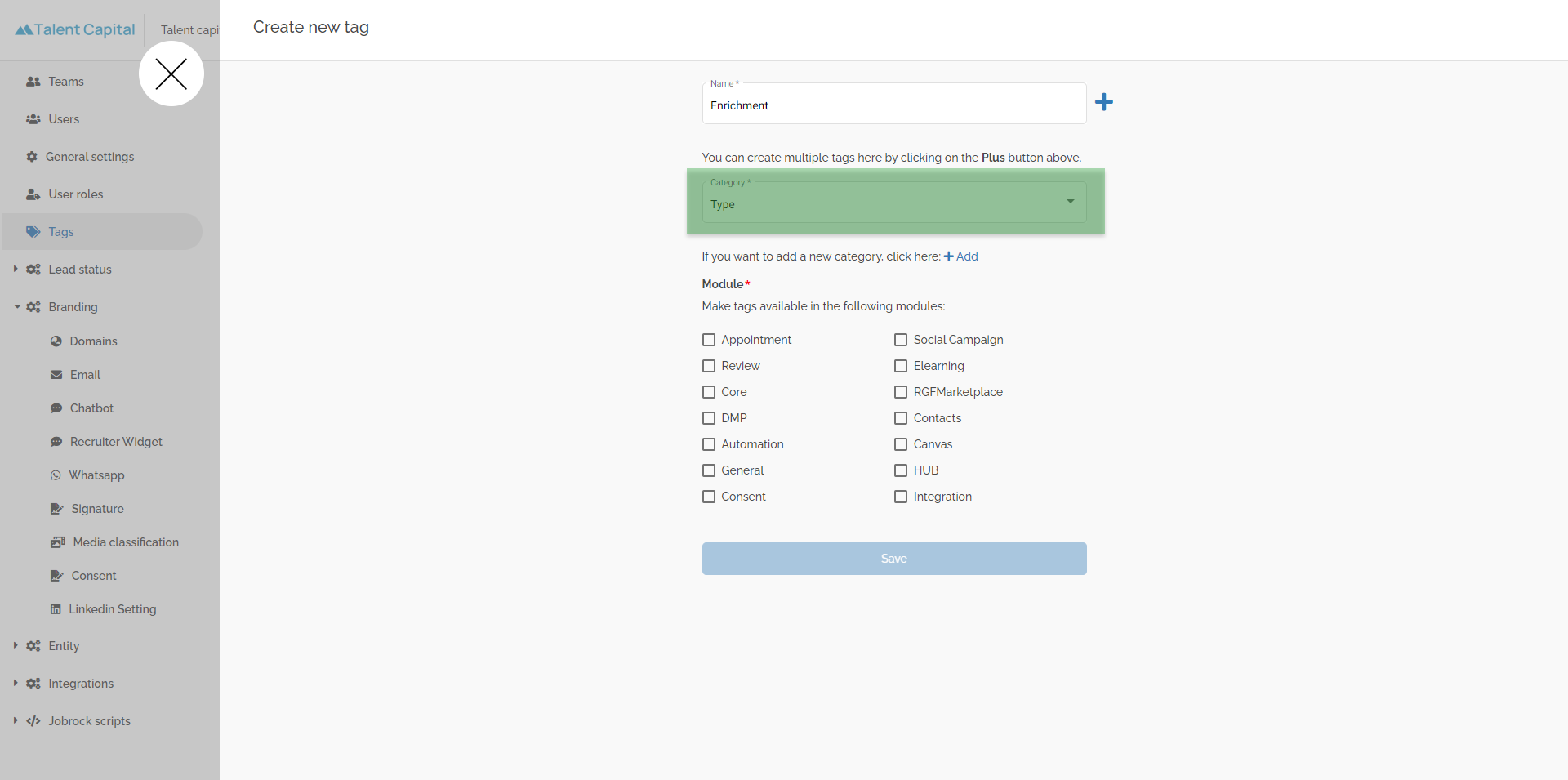
Task: Click the Email envelope icon
Action: tap(56, 375)
